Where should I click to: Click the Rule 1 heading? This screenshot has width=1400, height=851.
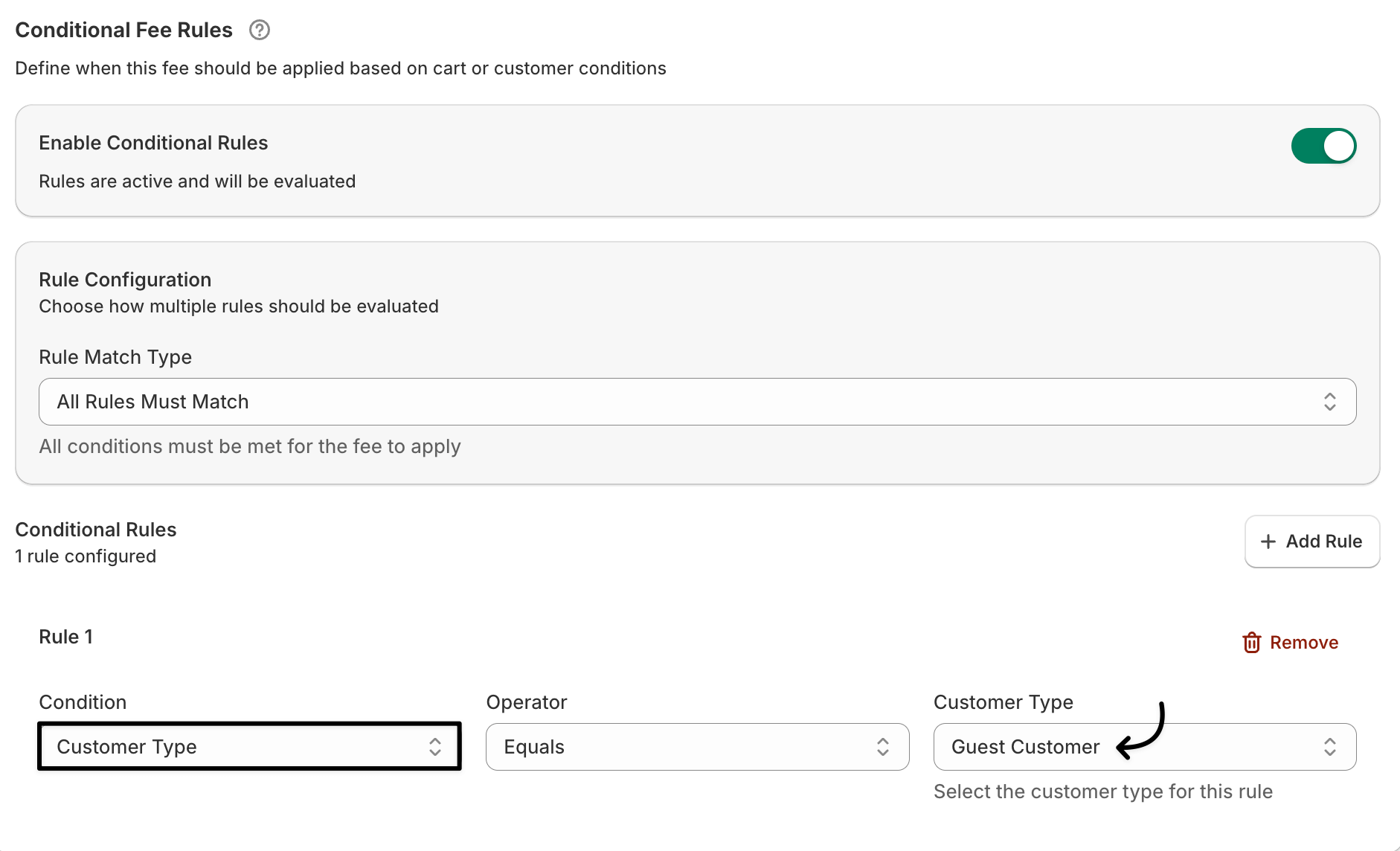pyautogui.click(x=66, y=637)
